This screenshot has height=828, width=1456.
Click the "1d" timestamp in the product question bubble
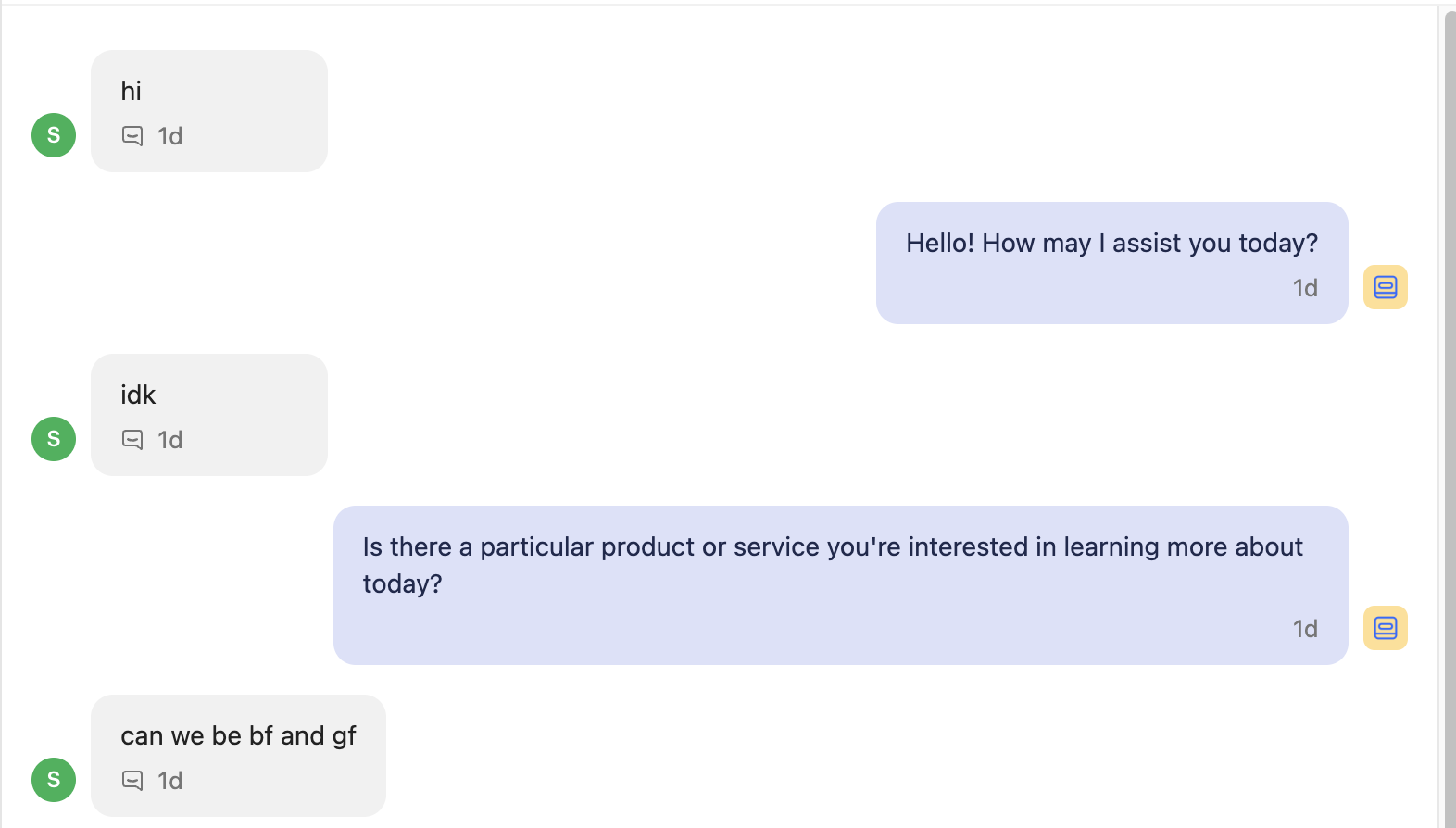(x=1305, y=629)
